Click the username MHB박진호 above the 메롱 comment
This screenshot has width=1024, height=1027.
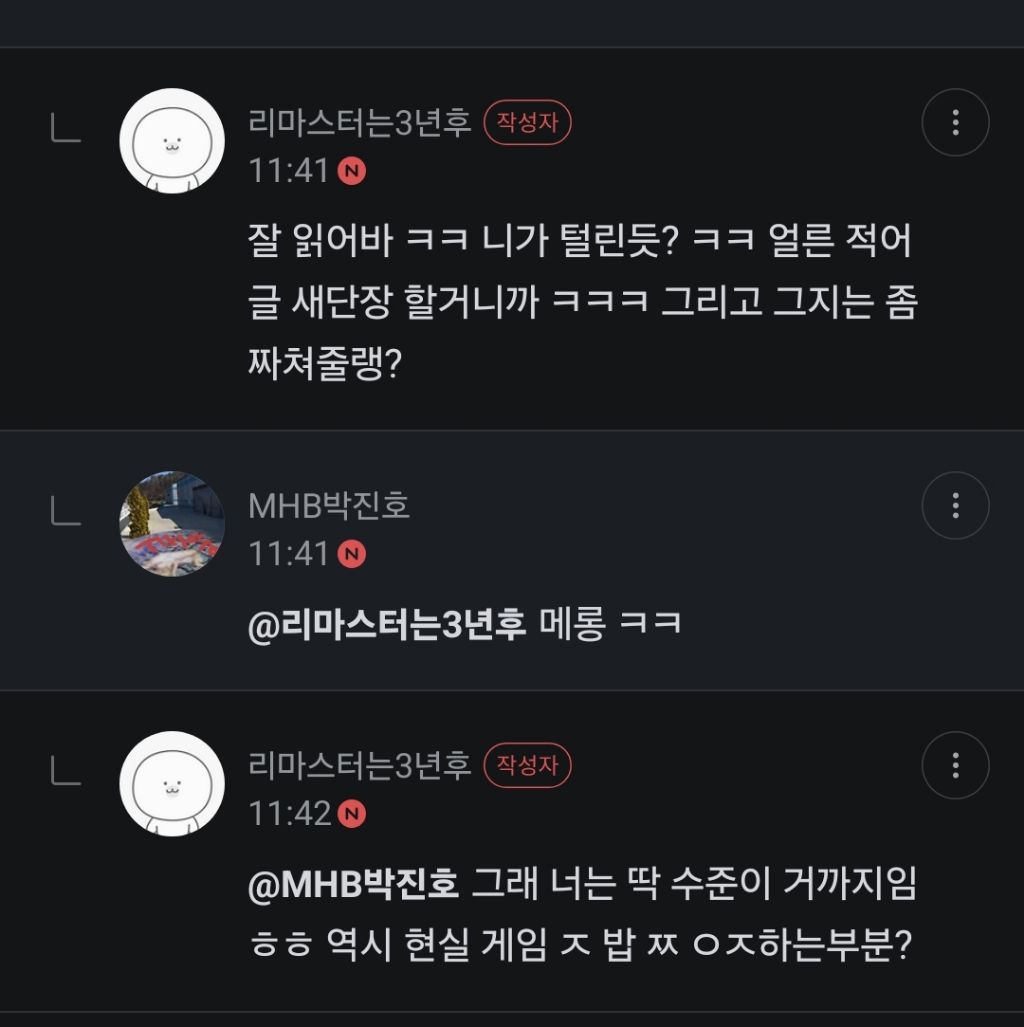click(329, 506)
